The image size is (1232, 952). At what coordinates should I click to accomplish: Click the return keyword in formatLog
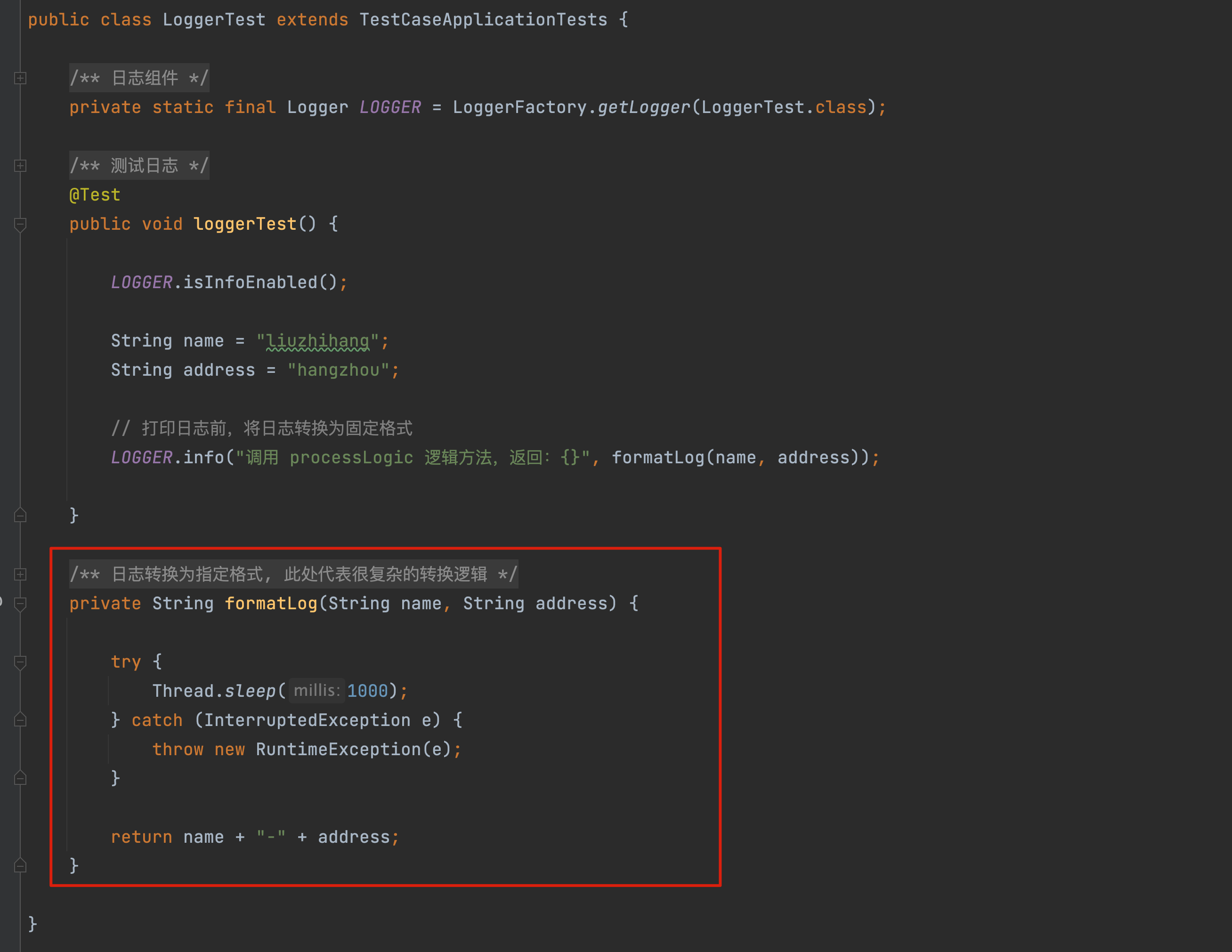(142, 837)
